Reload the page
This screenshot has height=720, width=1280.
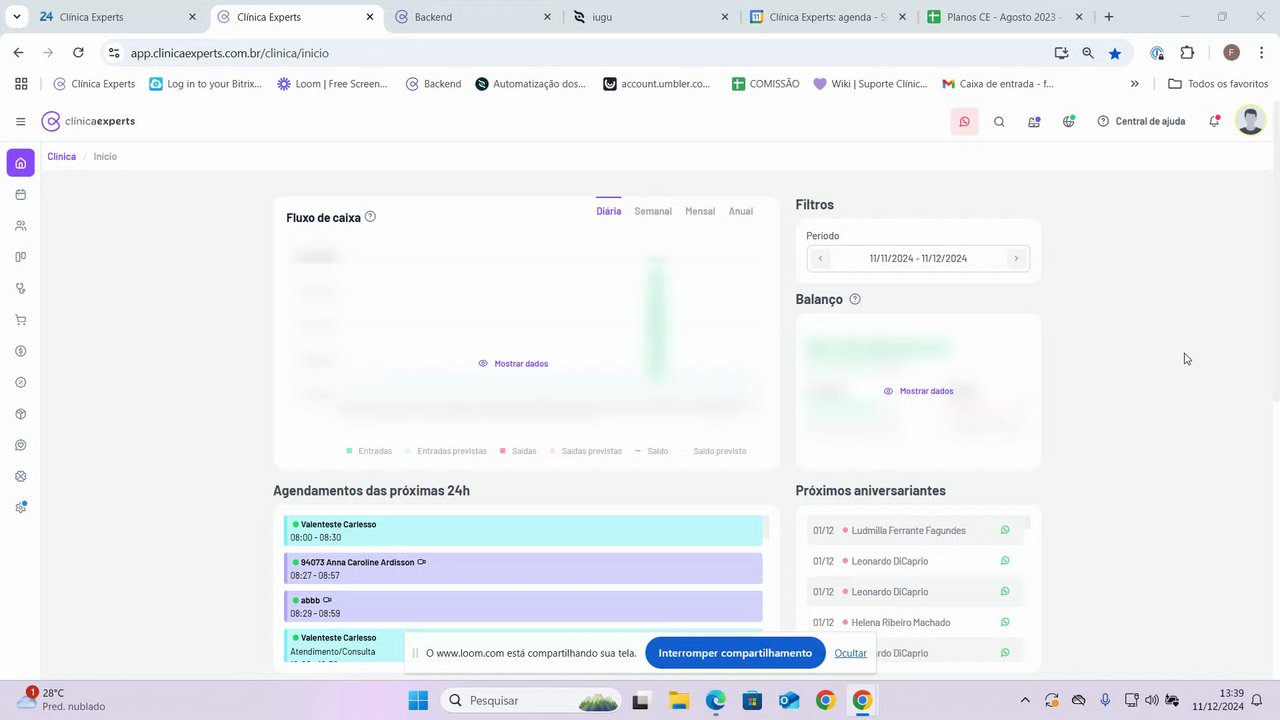[x=78, y=53]
